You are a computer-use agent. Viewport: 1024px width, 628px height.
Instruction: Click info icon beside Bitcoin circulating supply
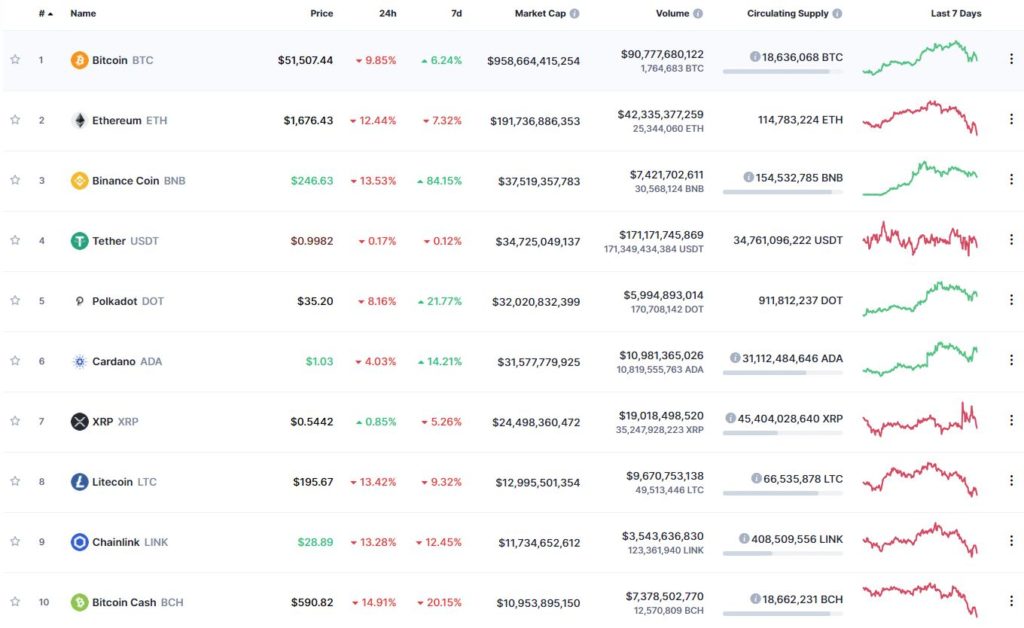[755, 57]
